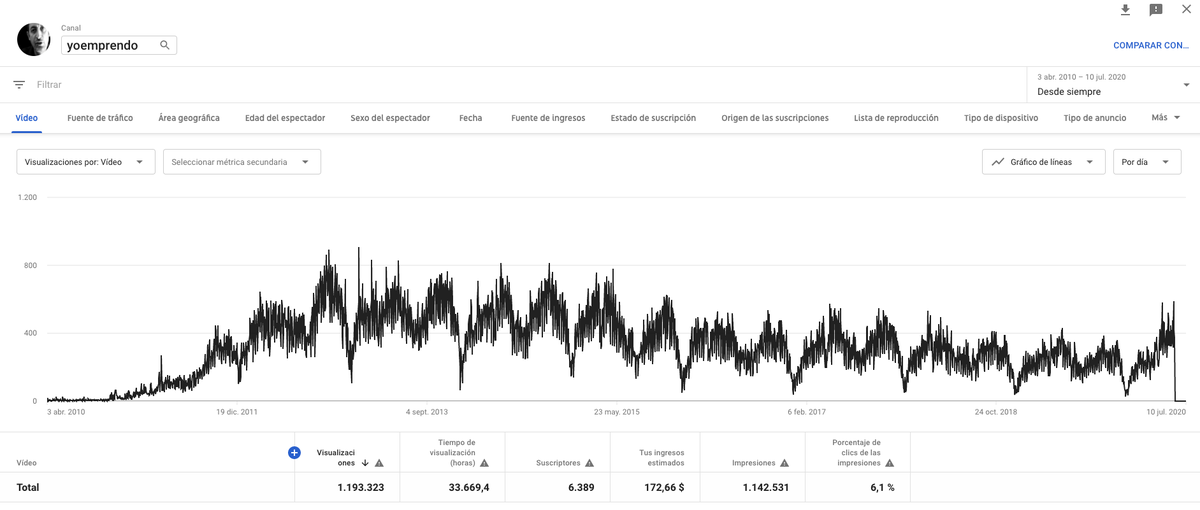Open Seleccionar métrica secundaria dropdown

[x=241, y=162]
